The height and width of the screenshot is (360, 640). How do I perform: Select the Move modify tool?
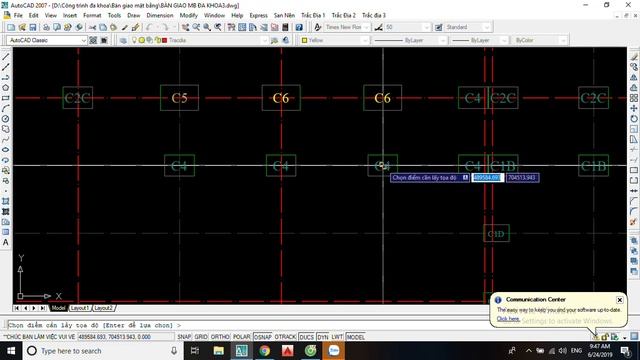(x=633, y=109)
